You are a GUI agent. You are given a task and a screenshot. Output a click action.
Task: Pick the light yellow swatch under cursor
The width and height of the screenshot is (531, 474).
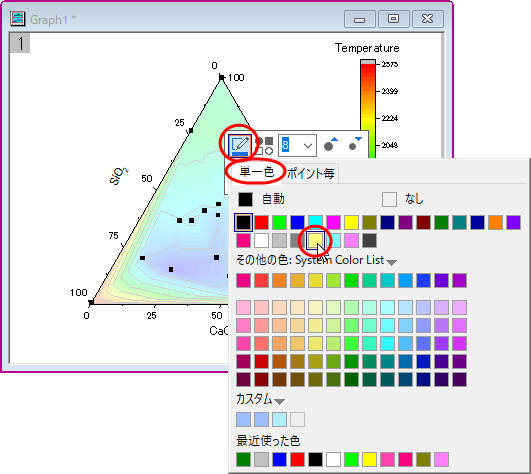coord(315,240)
